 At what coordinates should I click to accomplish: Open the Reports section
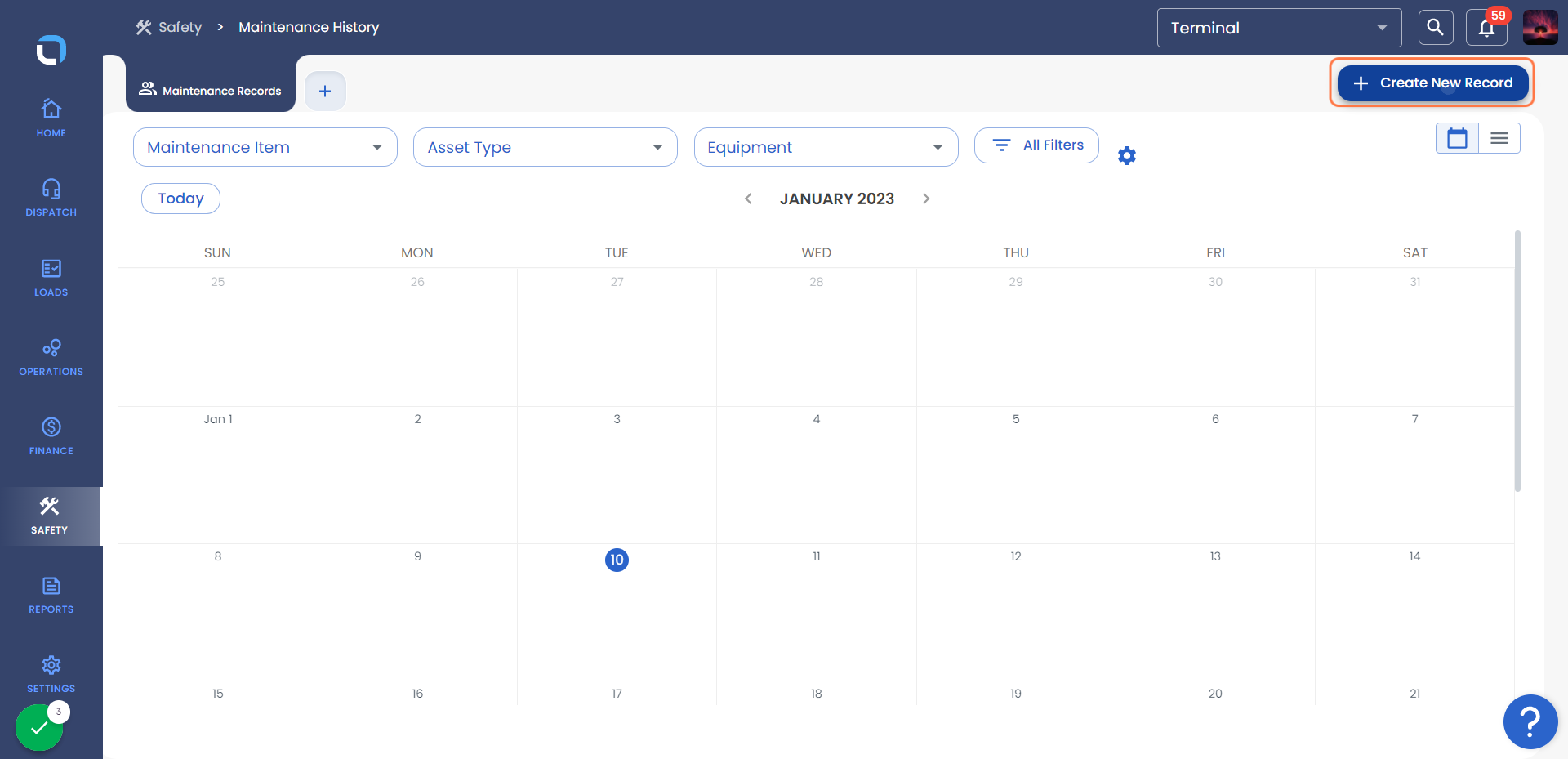coord(51,595)
